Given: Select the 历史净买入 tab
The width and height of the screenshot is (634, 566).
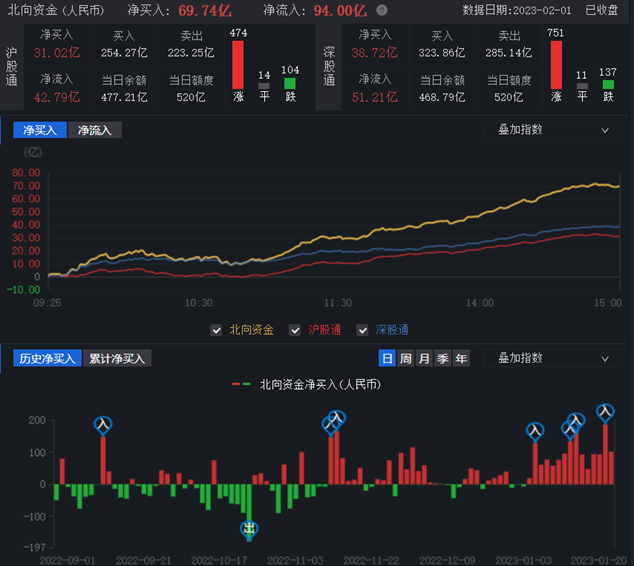Looking at the screenshot, I should pyautogui.click(x=47, y=358).
